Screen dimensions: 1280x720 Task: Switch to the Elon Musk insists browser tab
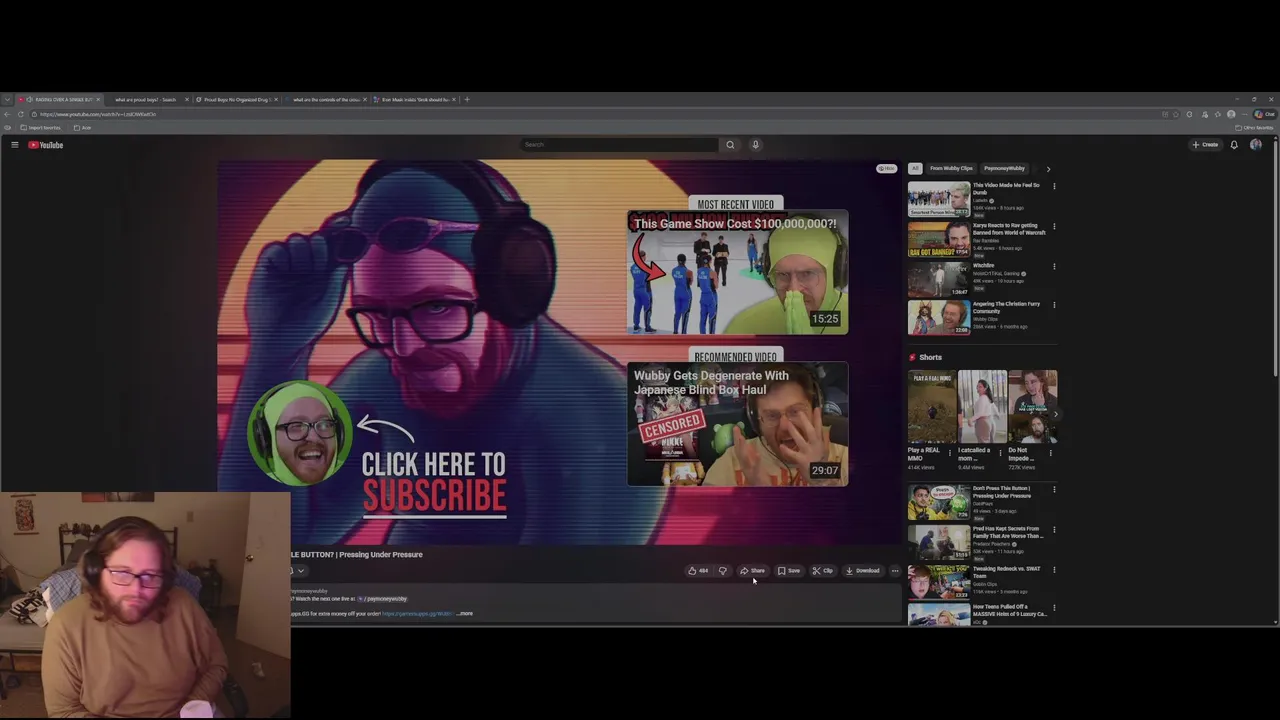[415, 100]
